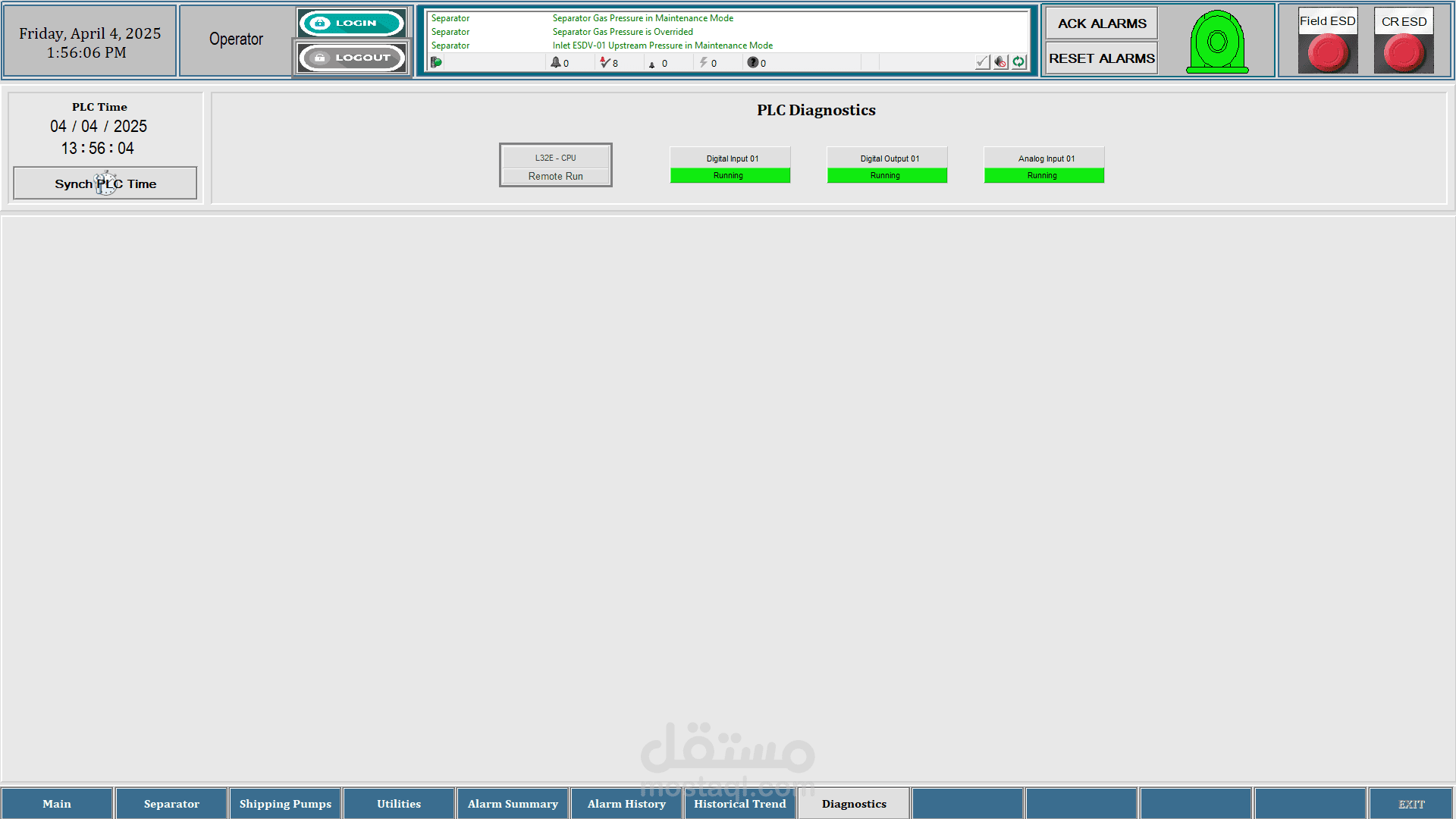Click the green alarm horn icon
1456x819 pixels.
1217,42
